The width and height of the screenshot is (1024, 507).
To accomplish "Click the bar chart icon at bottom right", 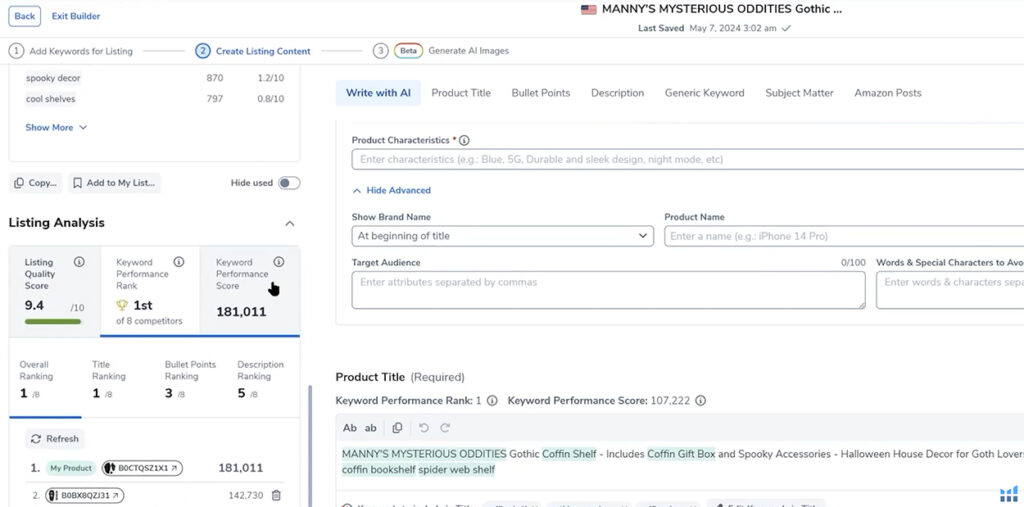I will coord(1009,493).
